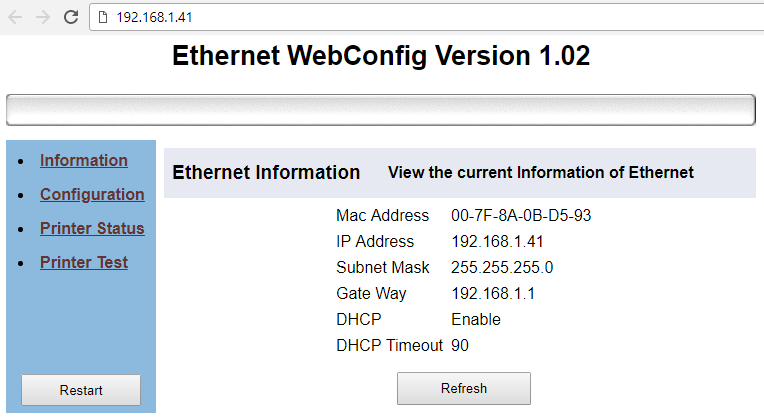The height and width of the screenshot is (419, 764).
Task: Click the page info icon in address bar
Action: coord(103,18)
